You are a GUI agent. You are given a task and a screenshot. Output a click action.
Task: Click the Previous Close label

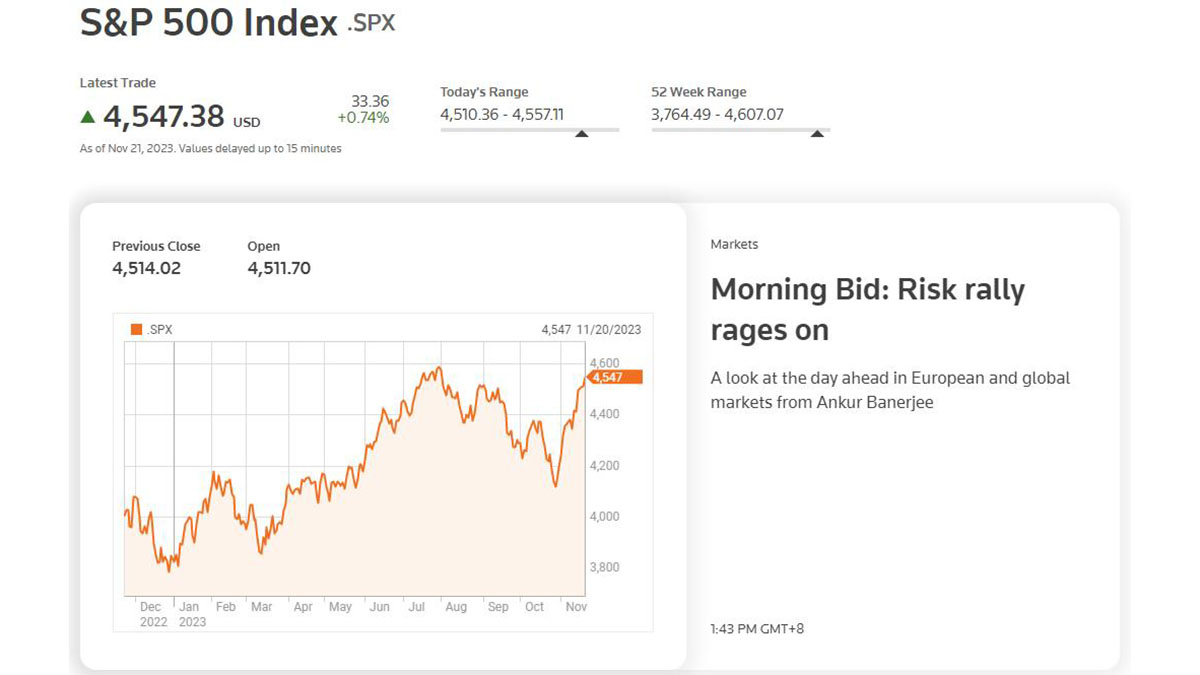(x=156, y=246)
